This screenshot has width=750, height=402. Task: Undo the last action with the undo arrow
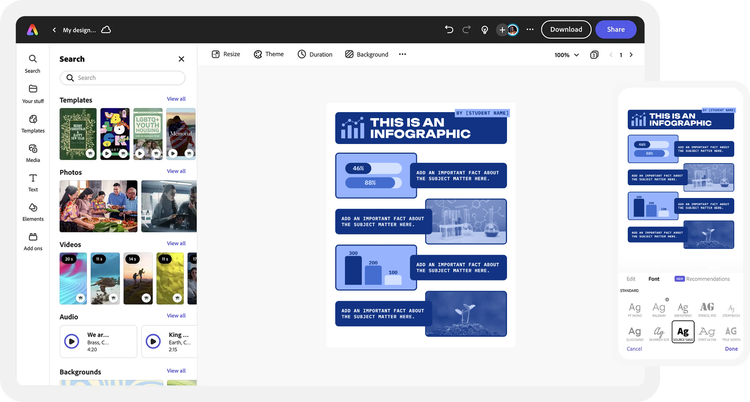(449, 30)
